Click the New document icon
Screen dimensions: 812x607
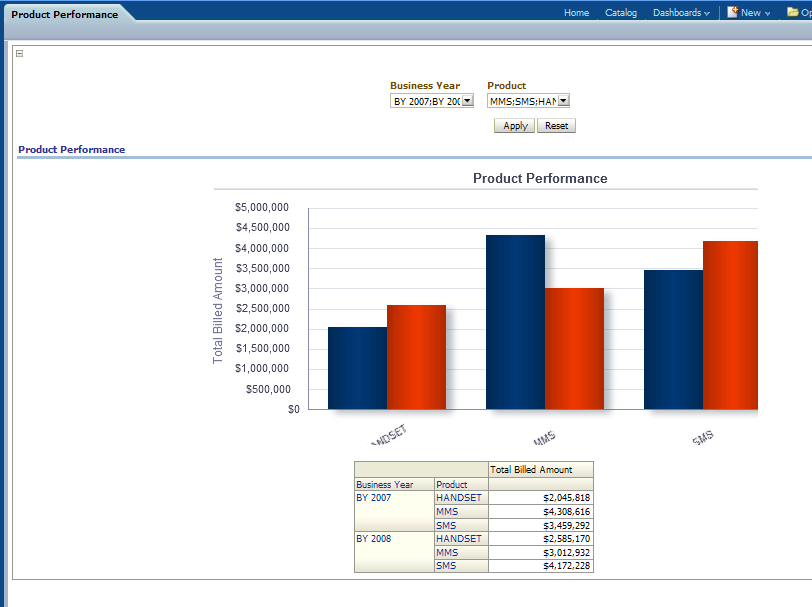point(732,13)
